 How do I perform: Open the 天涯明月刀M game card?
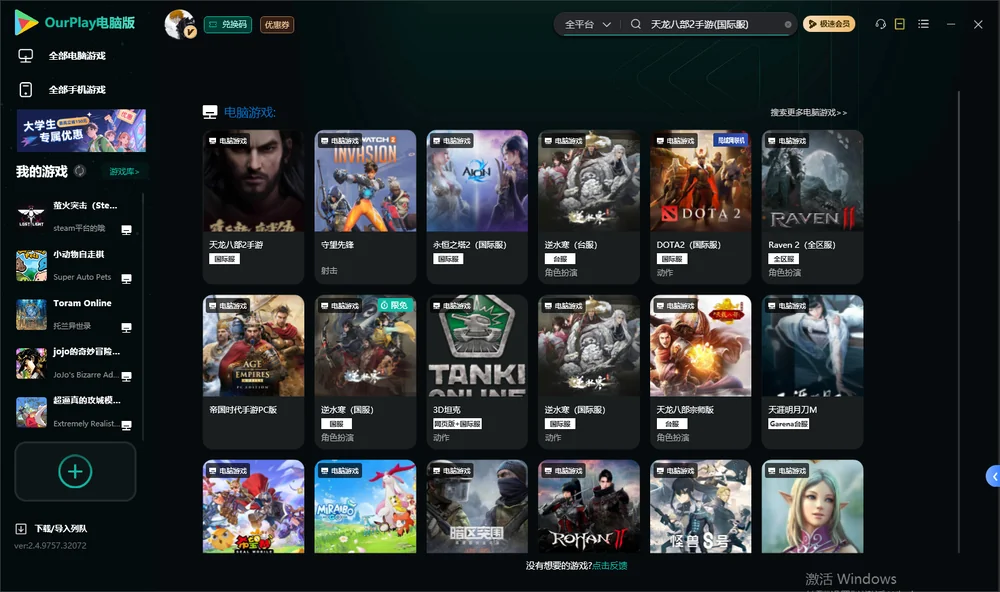(812, 372)
